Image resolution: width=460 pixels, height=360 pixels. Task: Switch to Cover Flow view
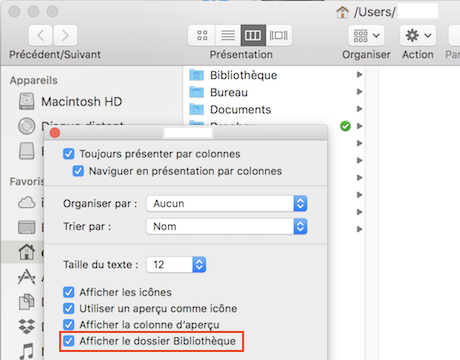(279, 35)
